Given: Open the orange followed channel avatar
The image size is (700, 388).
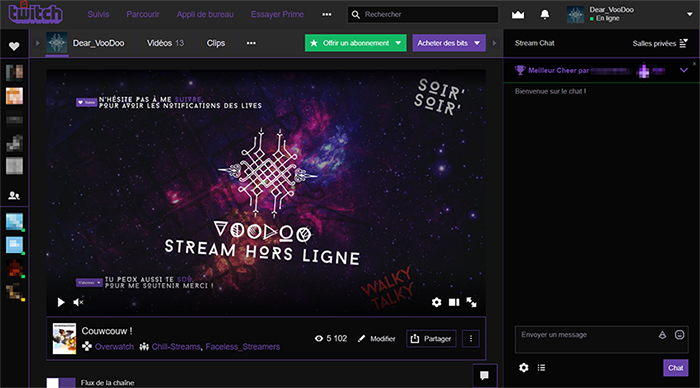Looking at the screenshot, I should (14, 96).
